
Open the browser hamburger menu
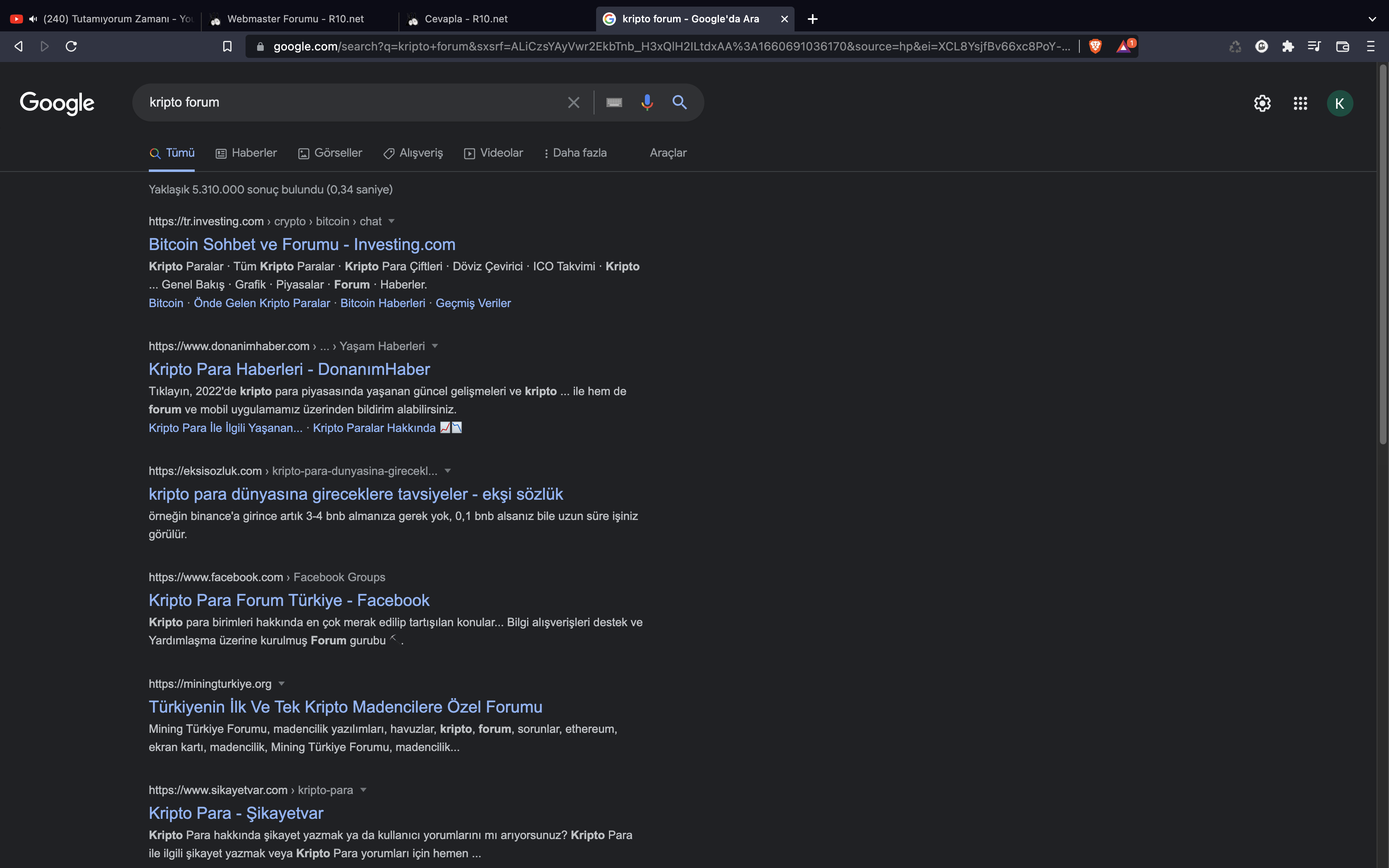pos(1371,46)
